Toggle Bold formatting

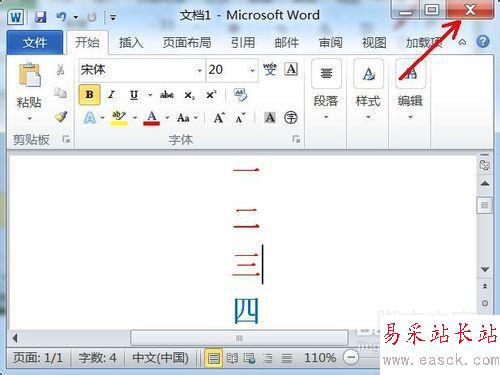89,95
